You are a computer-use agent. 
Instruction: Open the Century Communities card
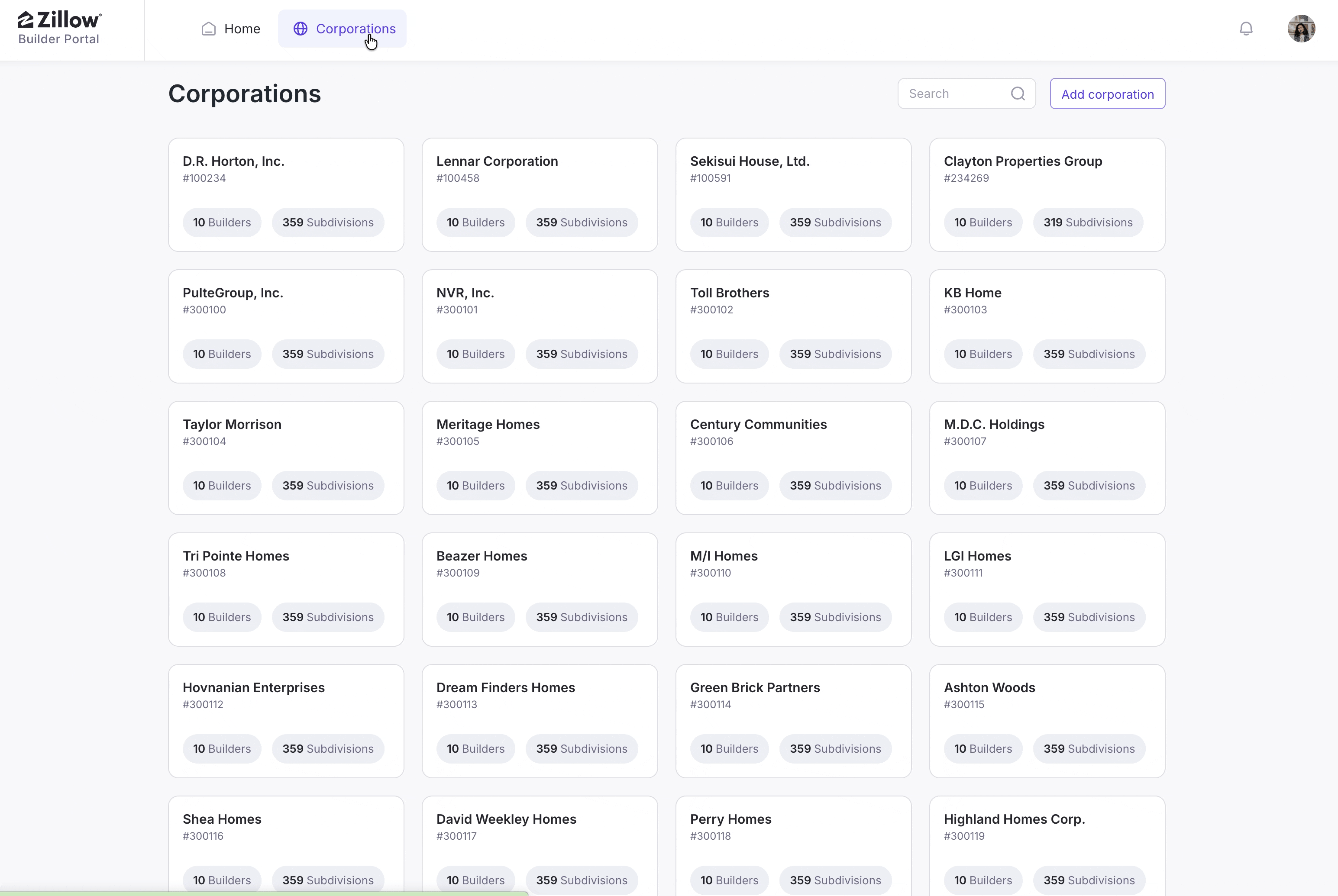pyautogui.click(x=793, y=458)
